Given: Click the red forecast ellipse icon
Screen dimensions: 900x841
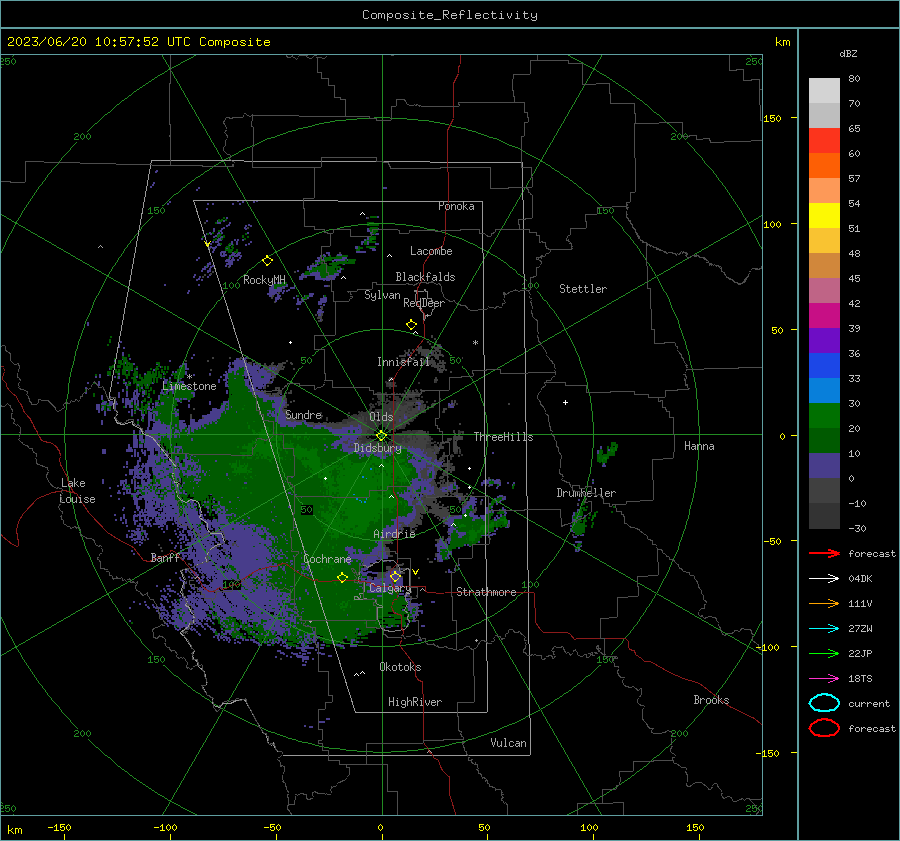Looking at the screenshot, I should click(824, 728).
